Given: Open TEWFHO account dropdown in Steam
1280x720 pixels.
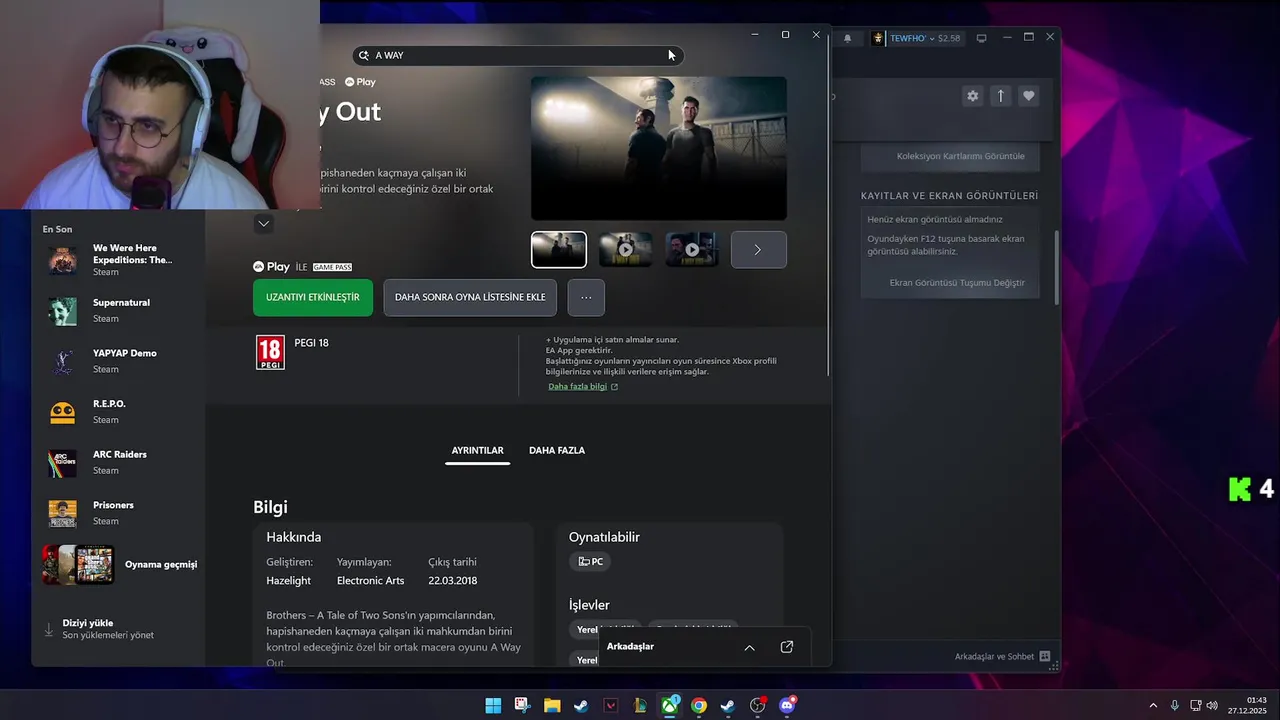Looking at the screenshot, I should (910, 38).
